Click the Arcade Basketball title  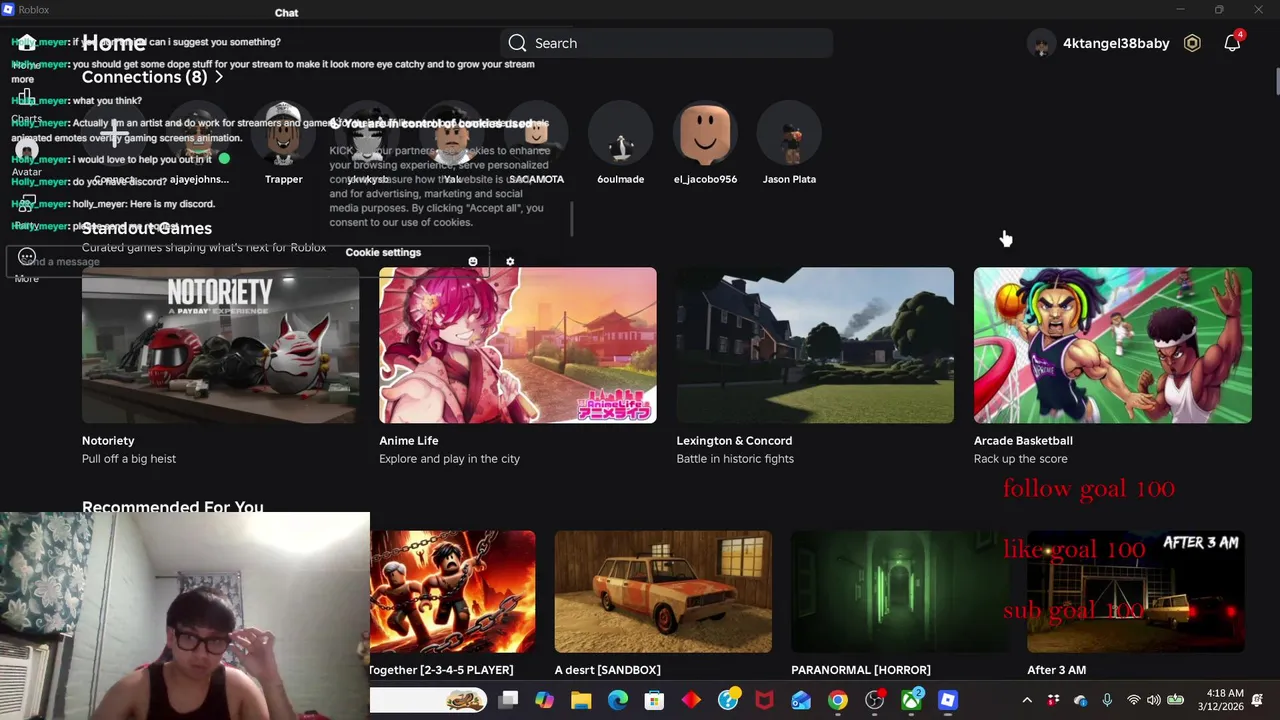(1023, 440)
